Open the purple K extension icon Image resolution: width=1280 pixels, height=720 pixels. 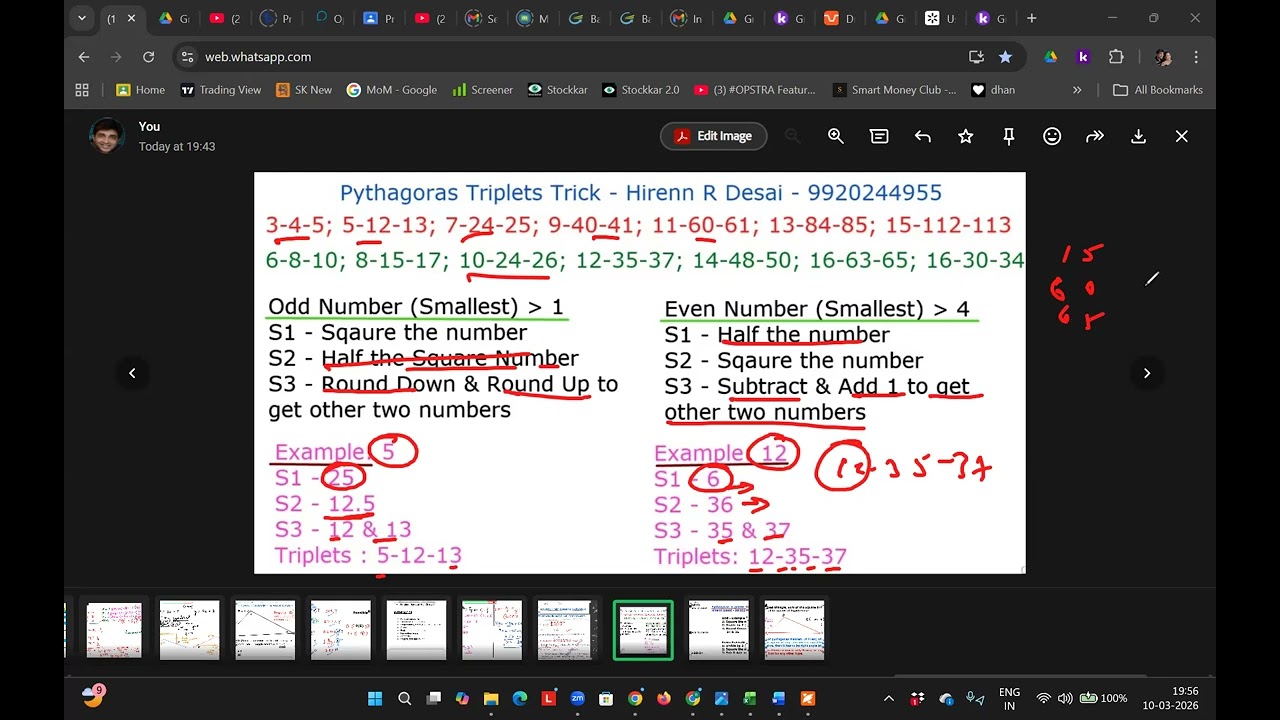coord(1083,57)
